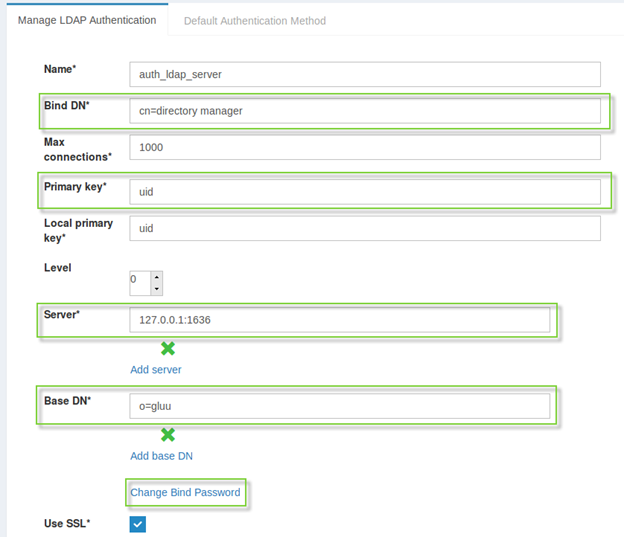Viewport: 624px width, 537px height.
Task: Edit the Server field with 127.0.0.1:1636
Action: pyautogui.click(x=339, y=320)
